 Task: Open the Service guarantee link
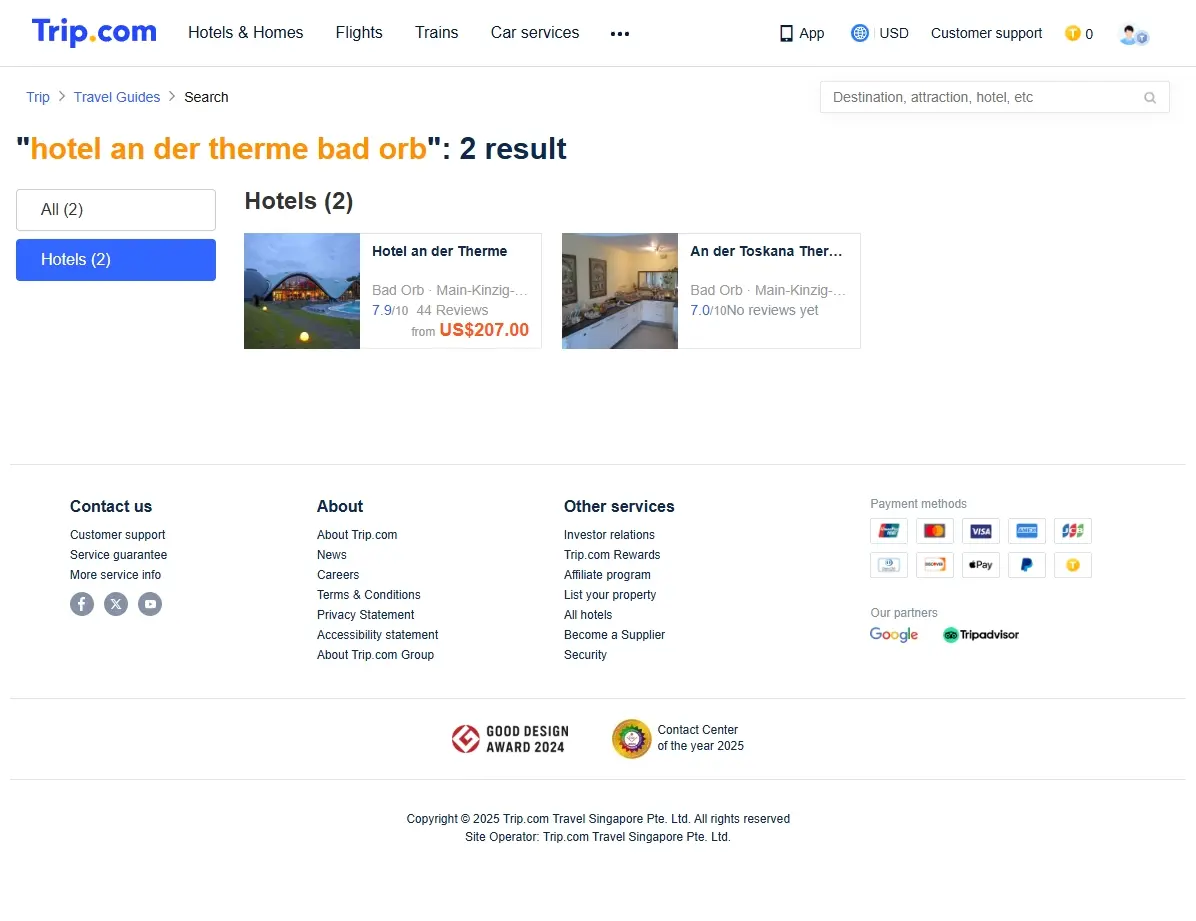(118, 555)
